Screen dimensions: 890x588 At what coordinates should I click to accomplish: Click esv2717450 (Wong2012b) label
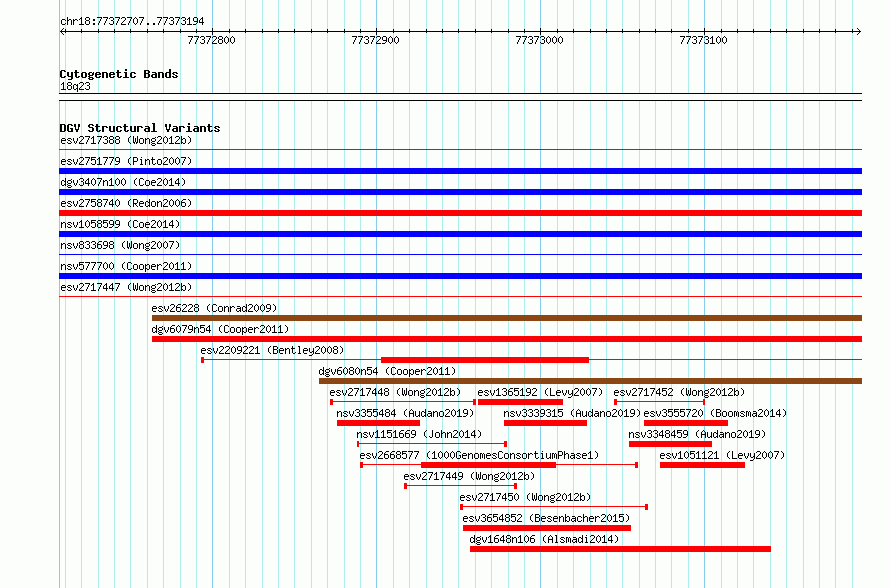525,497
